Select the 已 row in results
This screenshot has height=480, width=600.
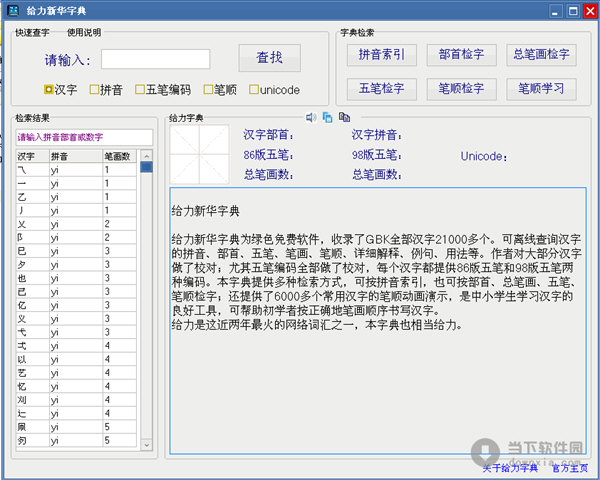point(76,292)
